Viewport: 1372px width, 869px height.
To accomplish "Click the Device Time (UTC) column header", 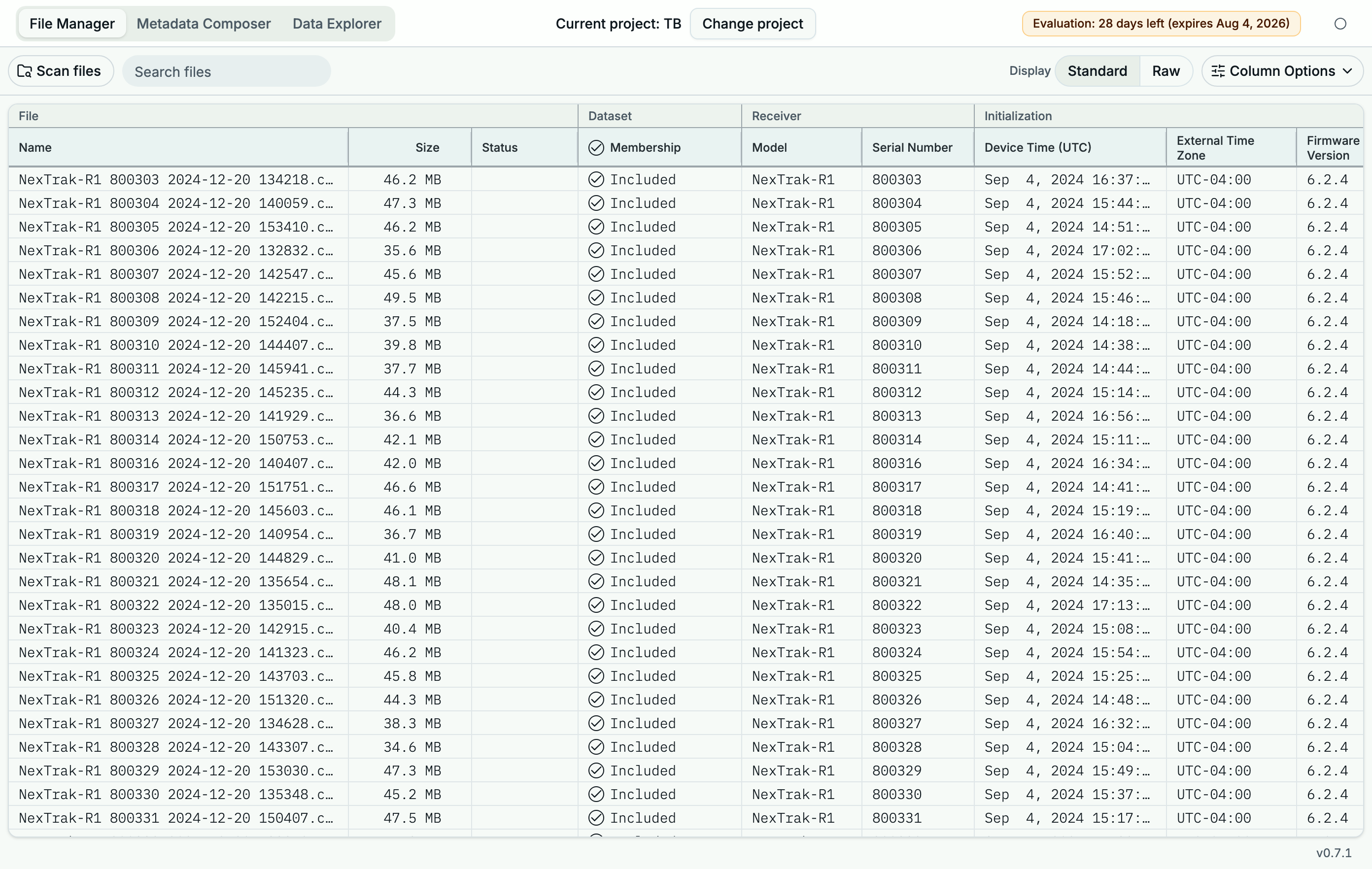I will point(1069,147).
